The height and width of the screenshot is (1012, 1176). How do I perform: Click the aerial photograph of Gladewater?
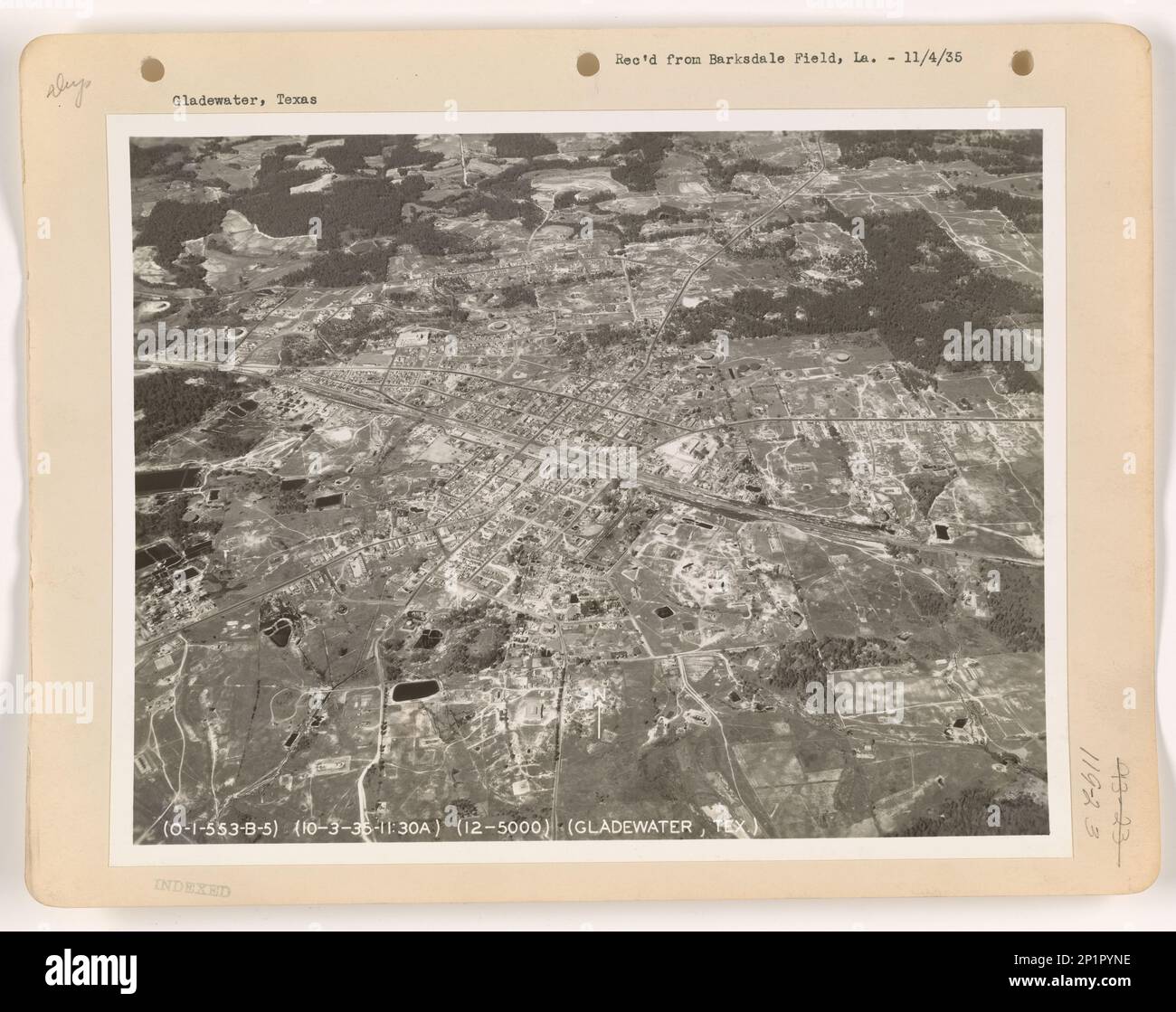(x=588, y=489)
